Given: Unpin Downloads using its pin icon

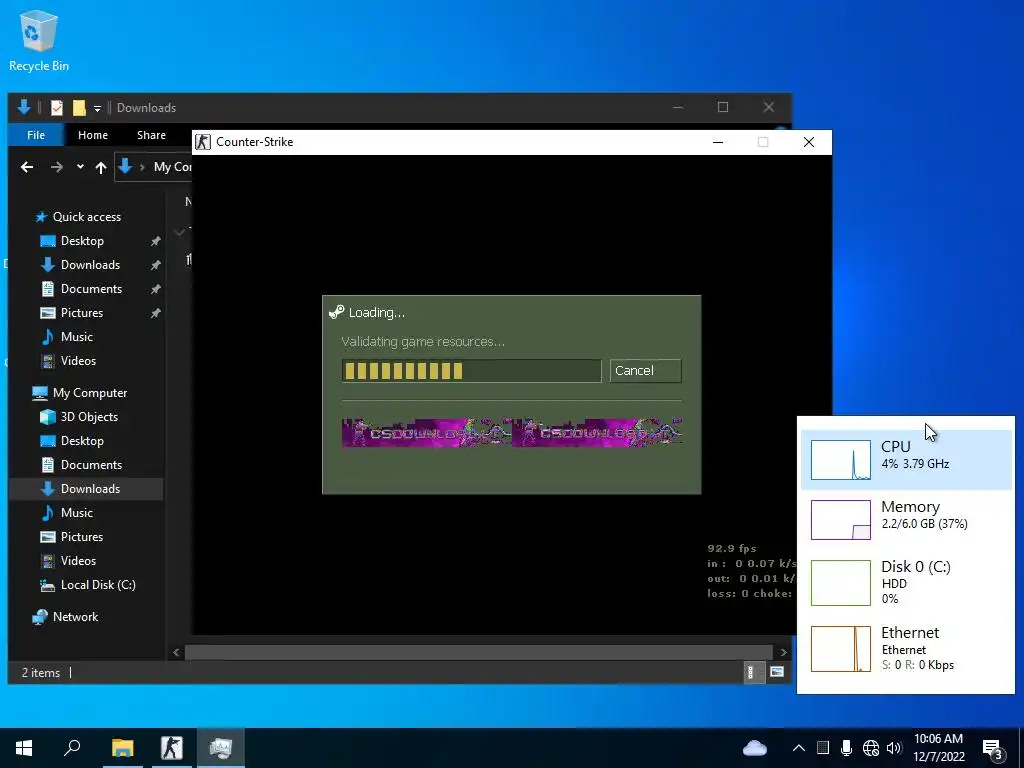Looking at the screenshot, I should [155, 265].
